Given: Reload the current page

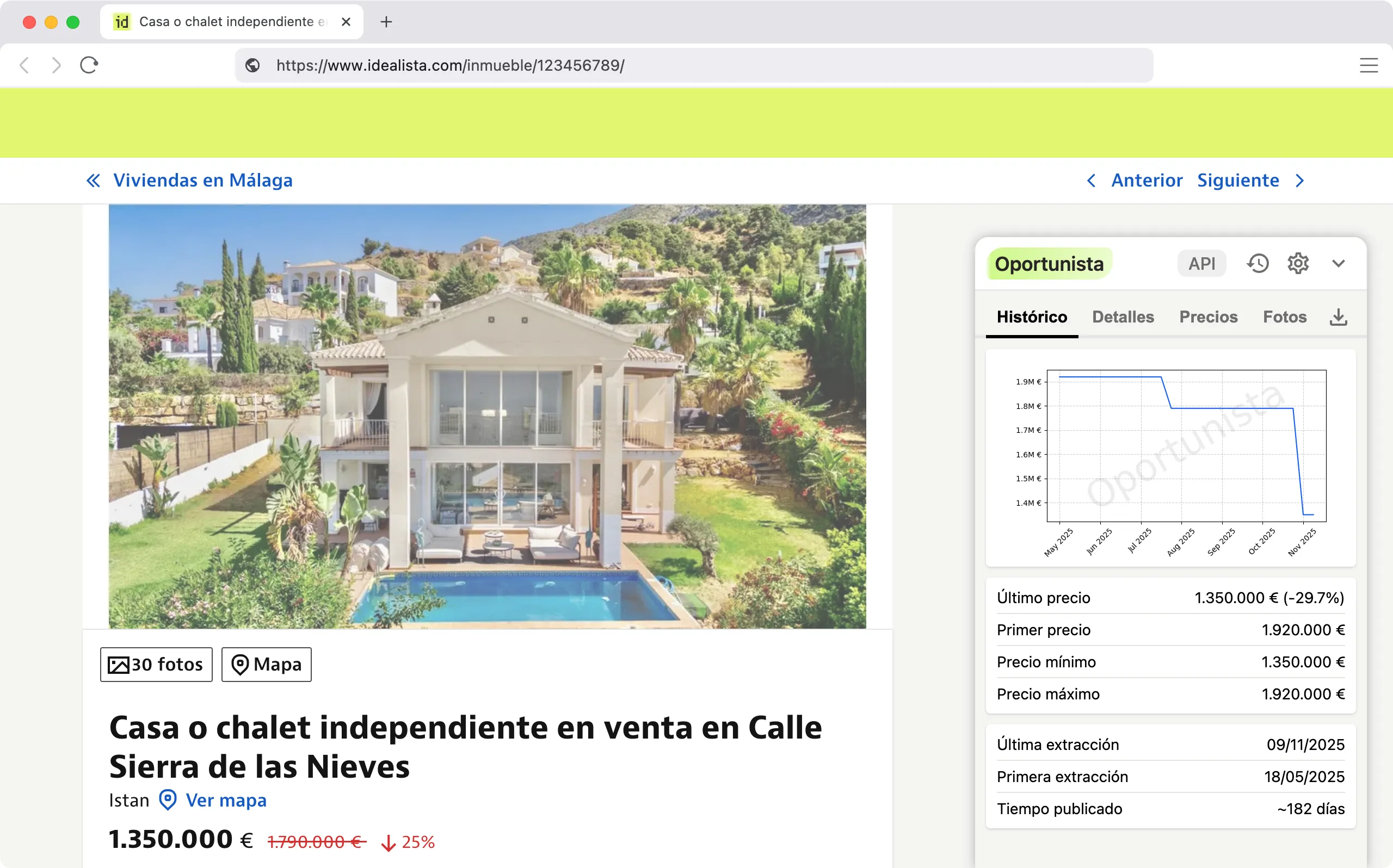Looking at the screenshot, I should [x=89, y=65].
